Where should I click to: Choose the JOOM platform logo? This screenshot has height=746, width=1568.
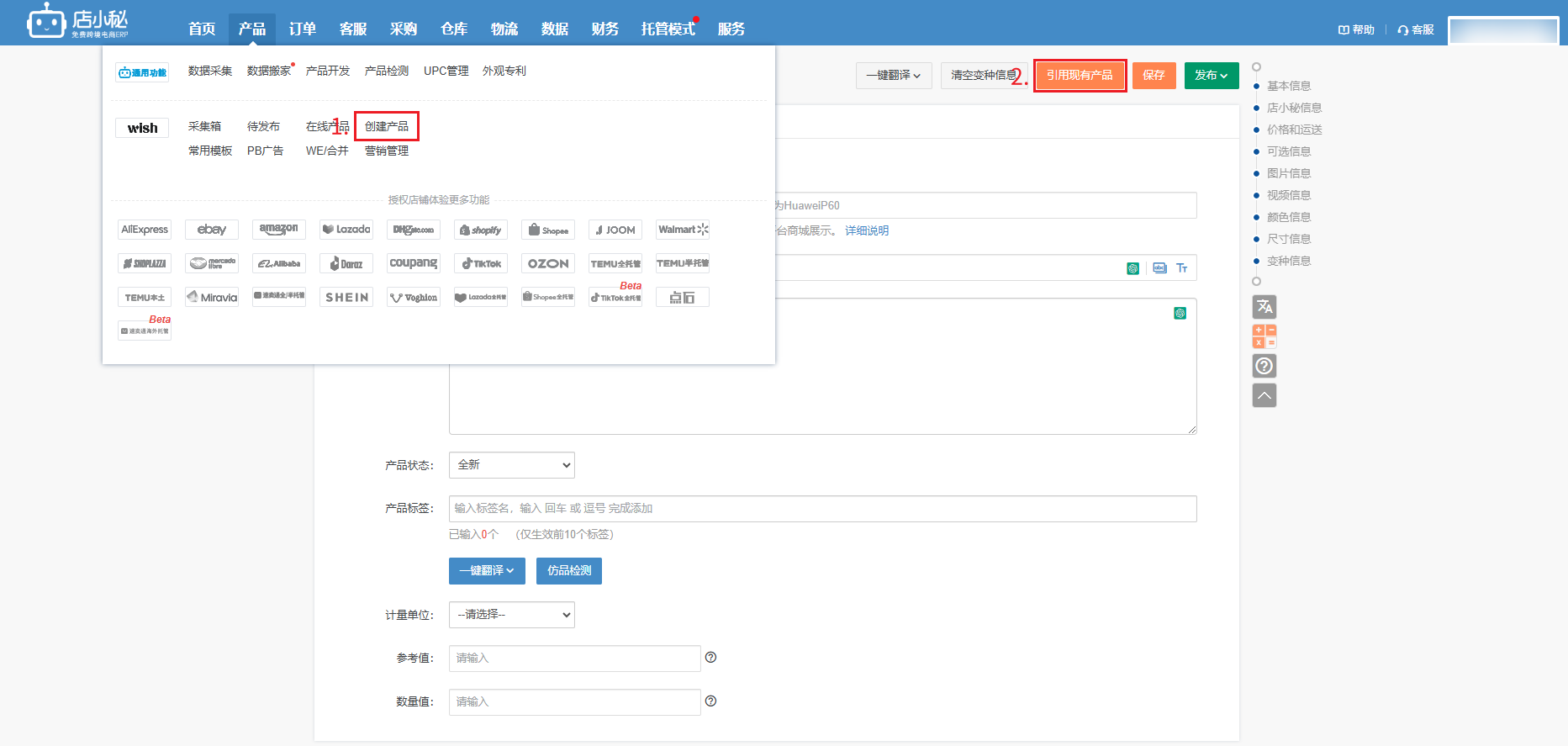[615, 230]
